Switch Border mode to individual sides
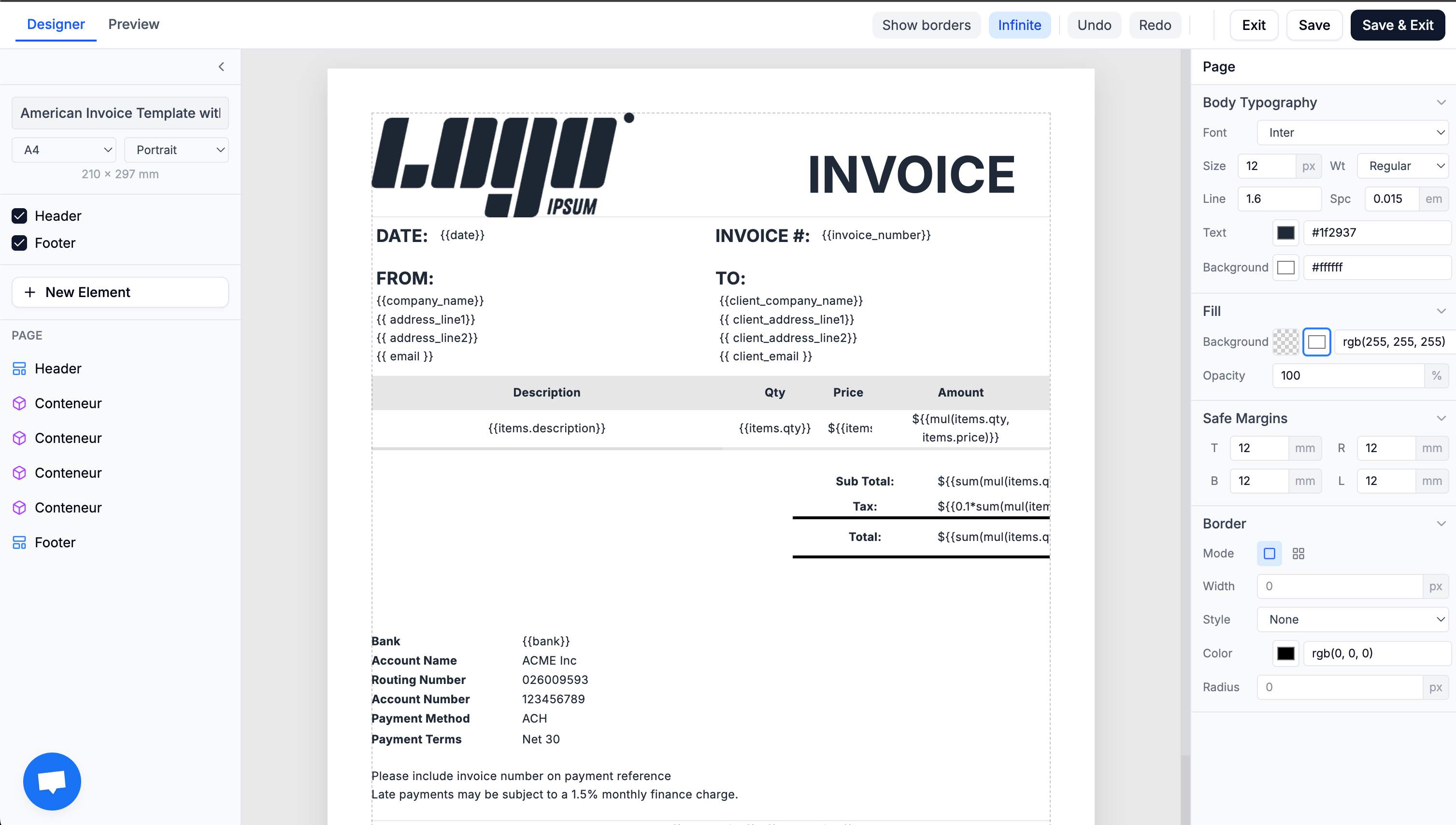This screenshot has width=1456, height=825. (1299, 553)
